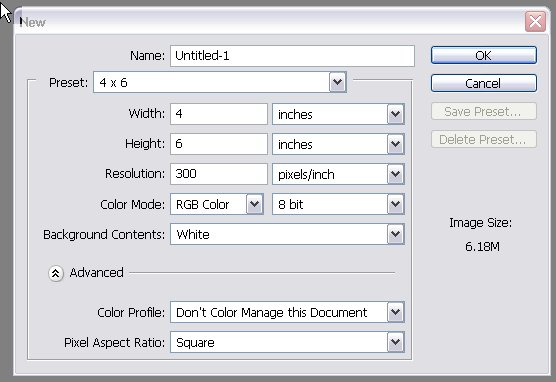556x382 pixels.
Task: Open the RGB Color mode dropdown
Action: (217, 204)
